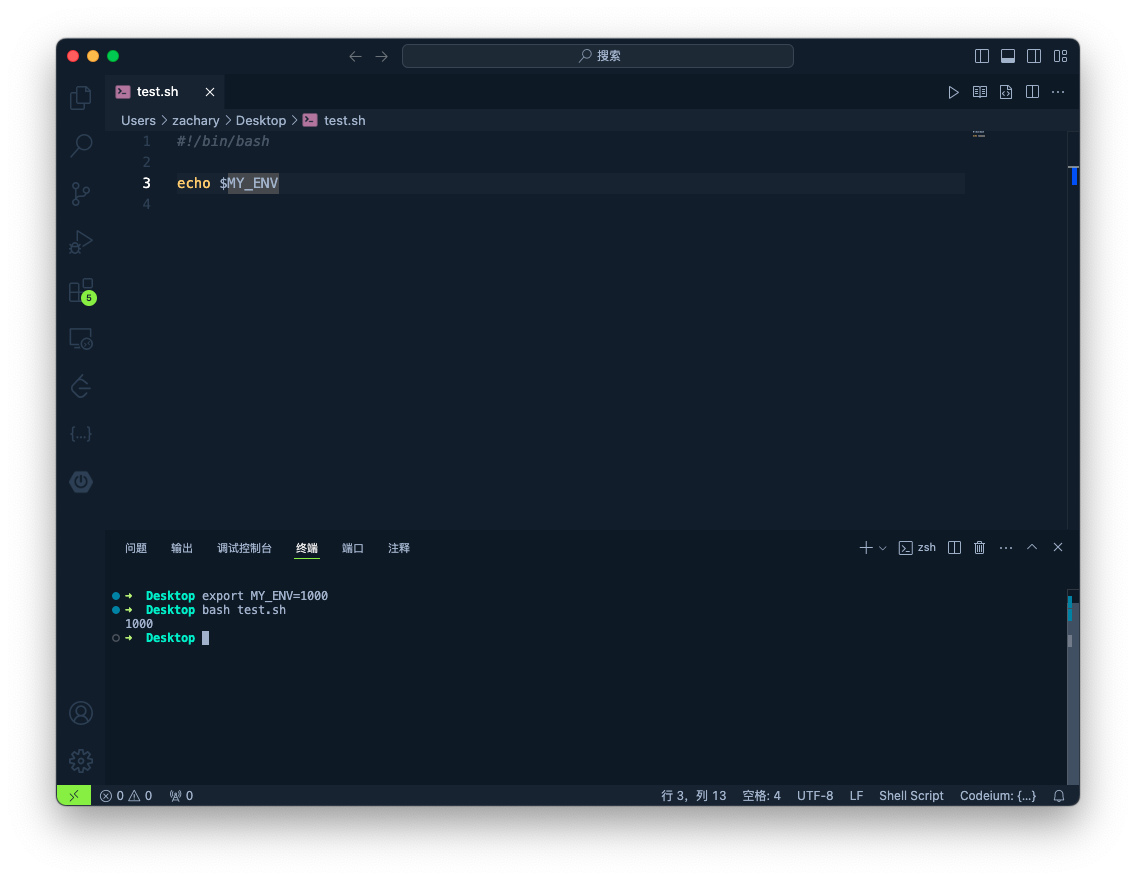
Task: Open terminal panel more actions menu
Action: pos(1006,548)
